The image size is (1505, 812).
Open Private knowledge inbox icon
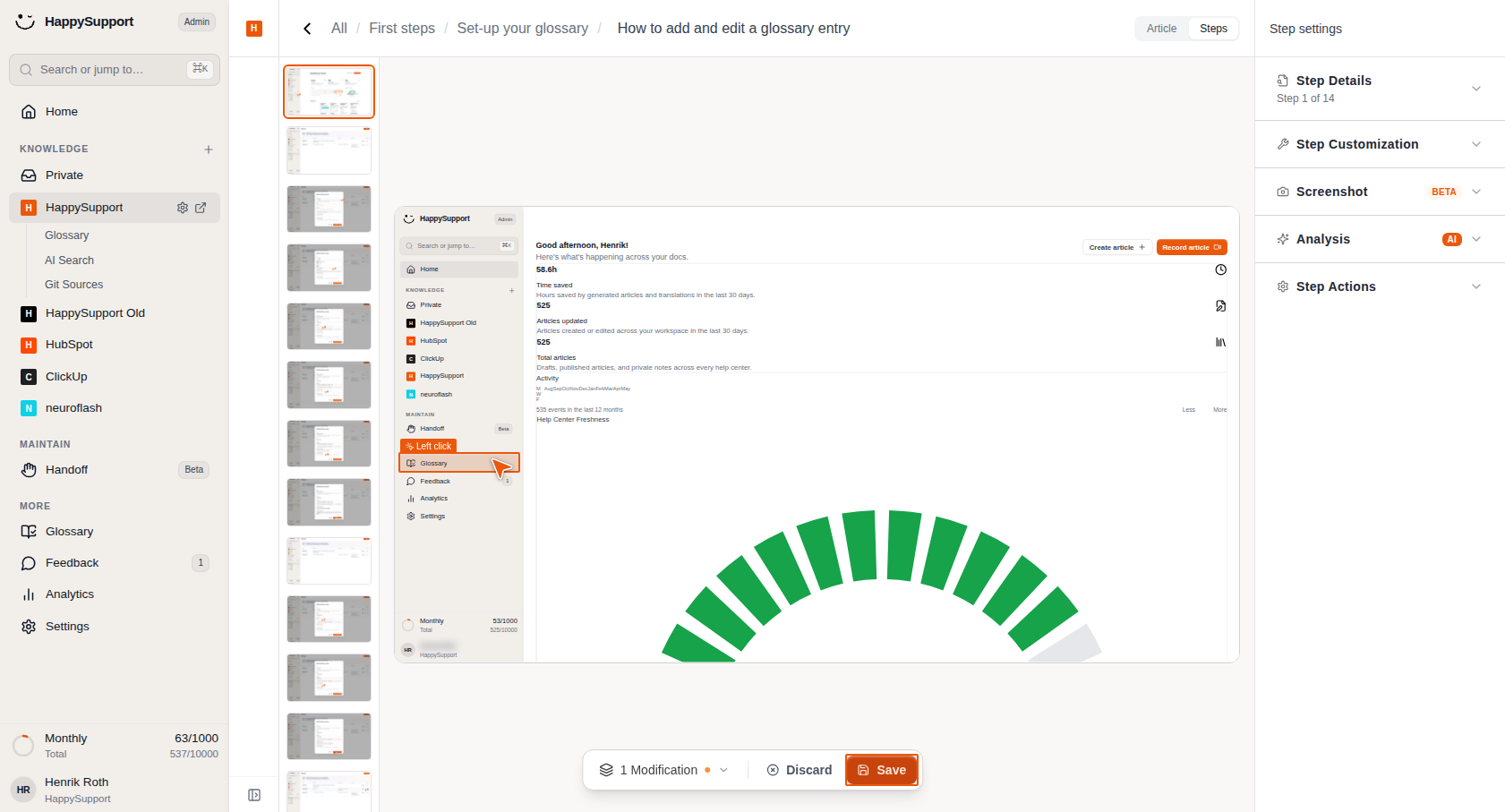pos(29,175)
